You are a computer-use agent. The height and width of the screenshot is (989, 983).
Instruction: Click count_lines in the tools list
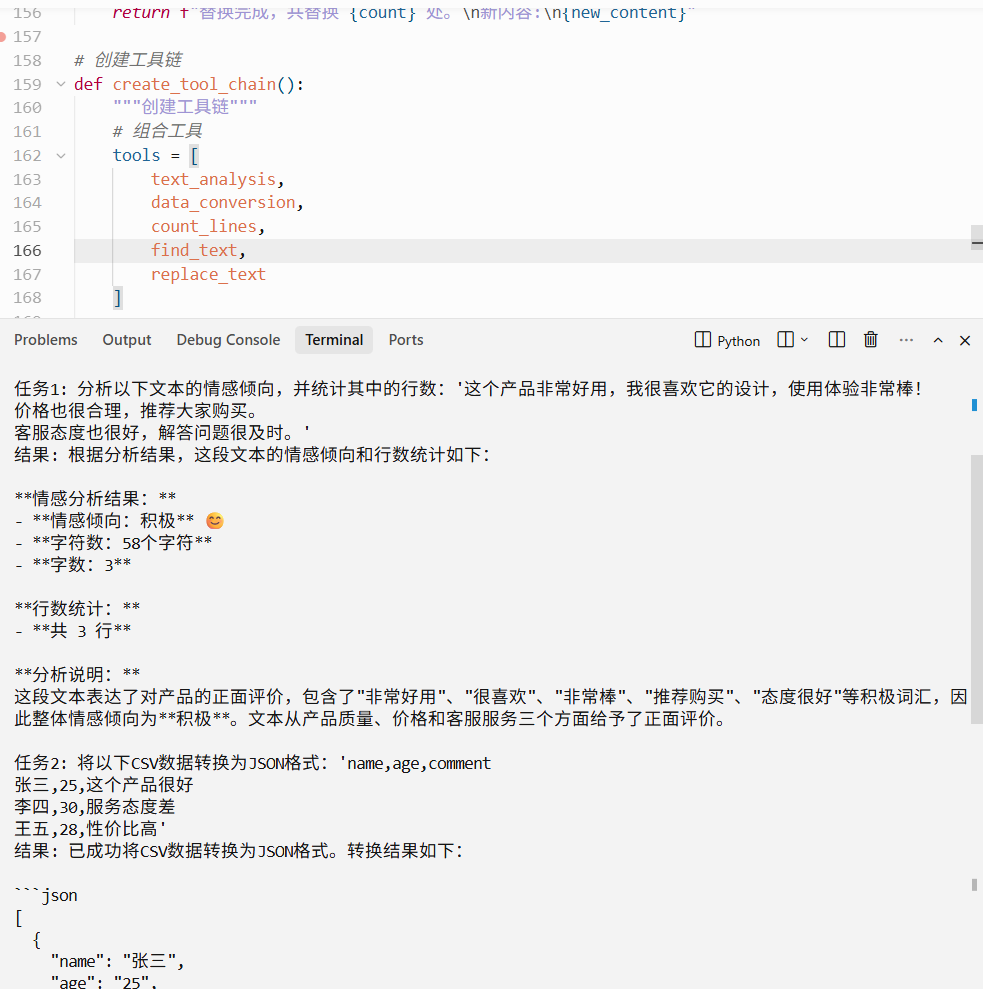point(203,226)
